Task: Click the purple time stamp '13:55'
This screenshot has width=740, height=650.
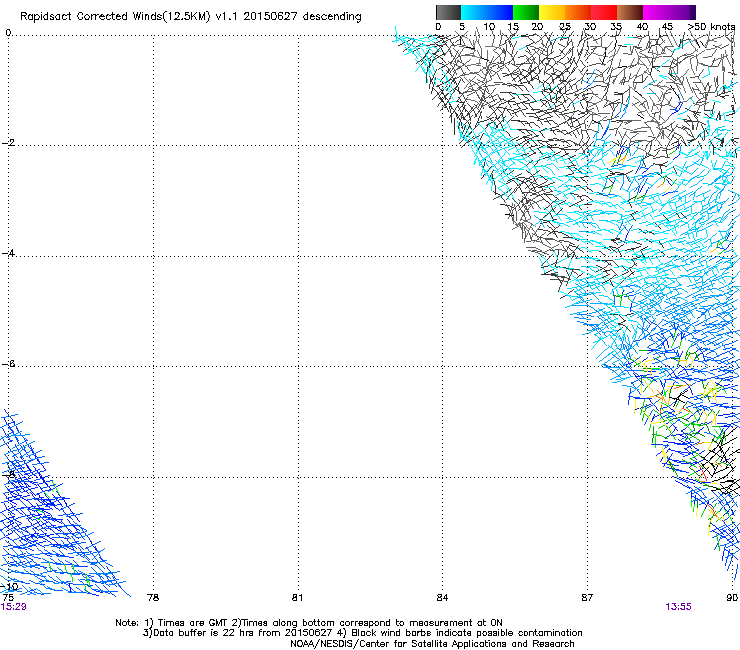Action: 679,607
